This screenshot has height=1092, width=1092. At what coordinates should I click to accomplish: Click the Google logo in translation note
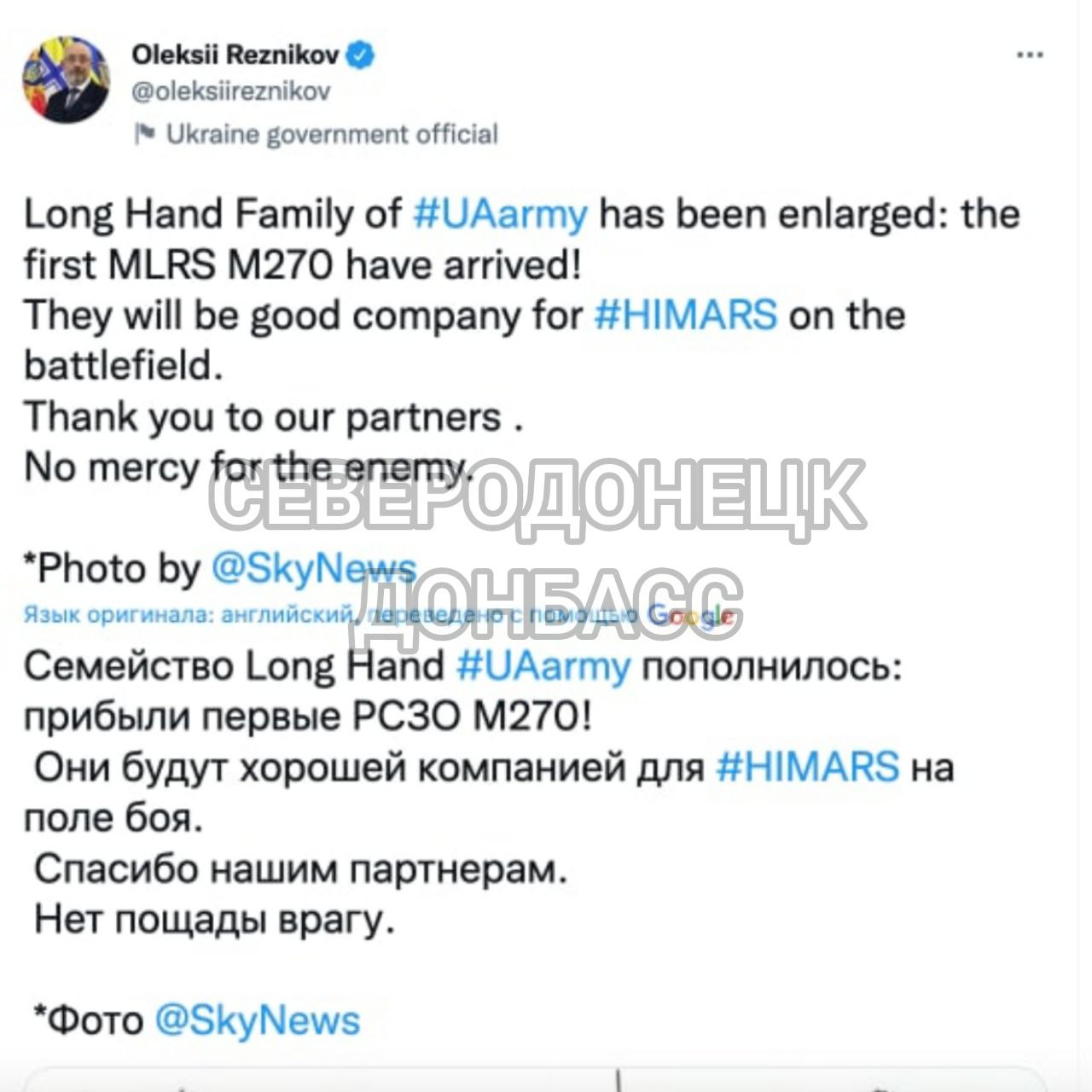tap(689, 614)
